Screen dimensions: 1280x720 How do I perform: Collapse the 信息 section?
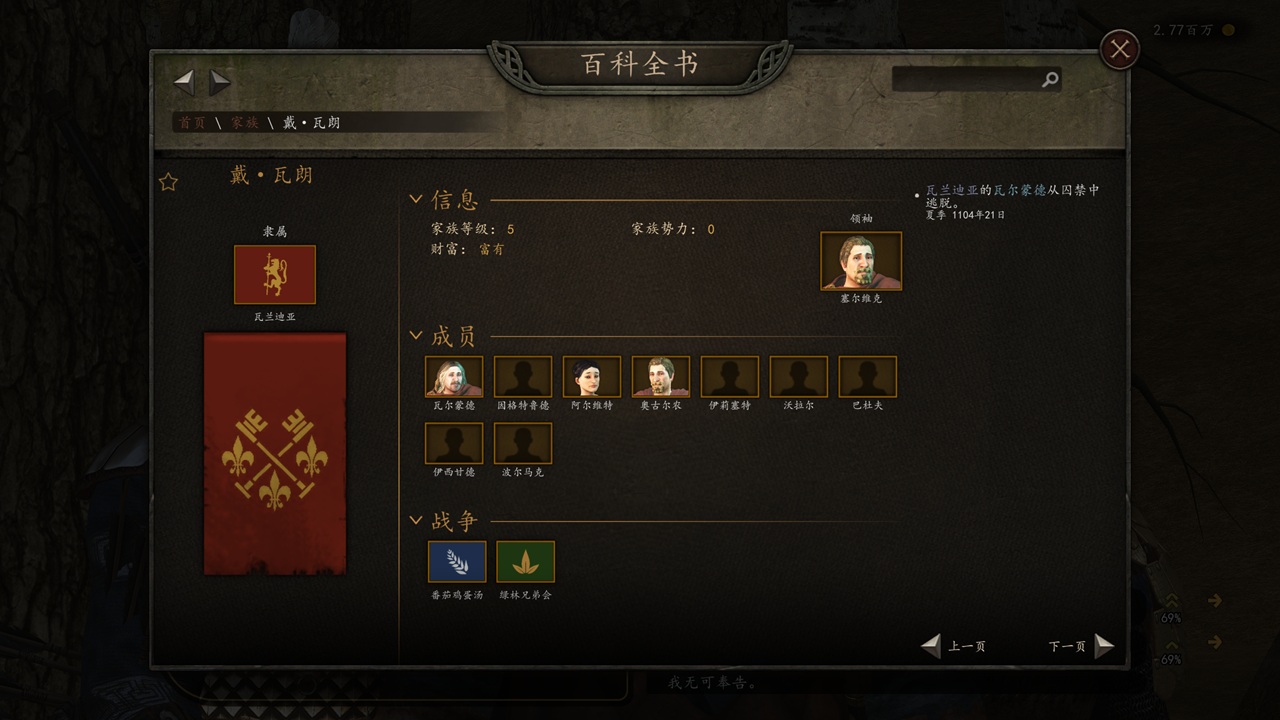(x=417, y=199)
